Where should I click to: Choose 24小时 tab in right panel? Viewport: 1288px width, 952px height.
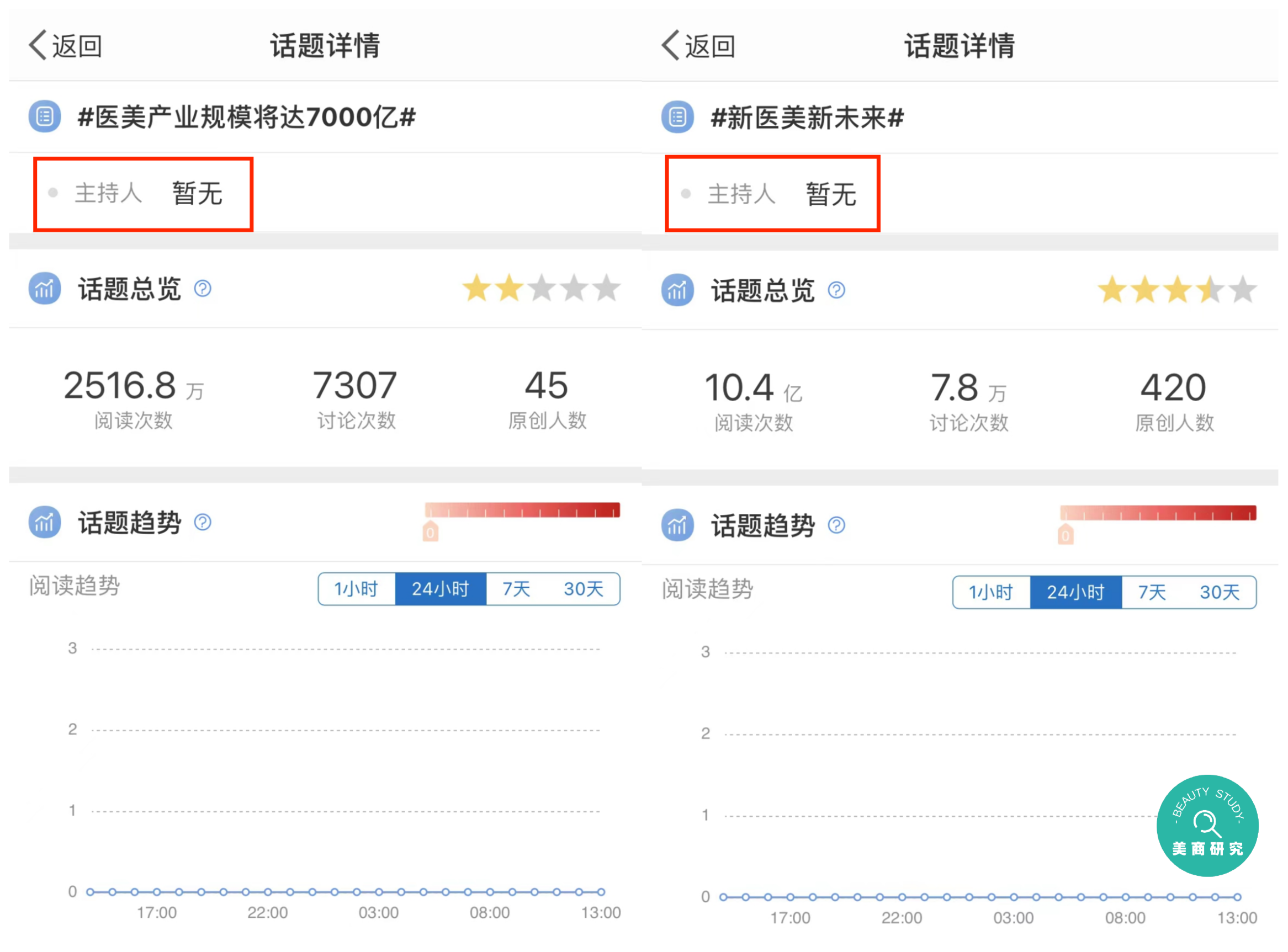point(1075,592)
